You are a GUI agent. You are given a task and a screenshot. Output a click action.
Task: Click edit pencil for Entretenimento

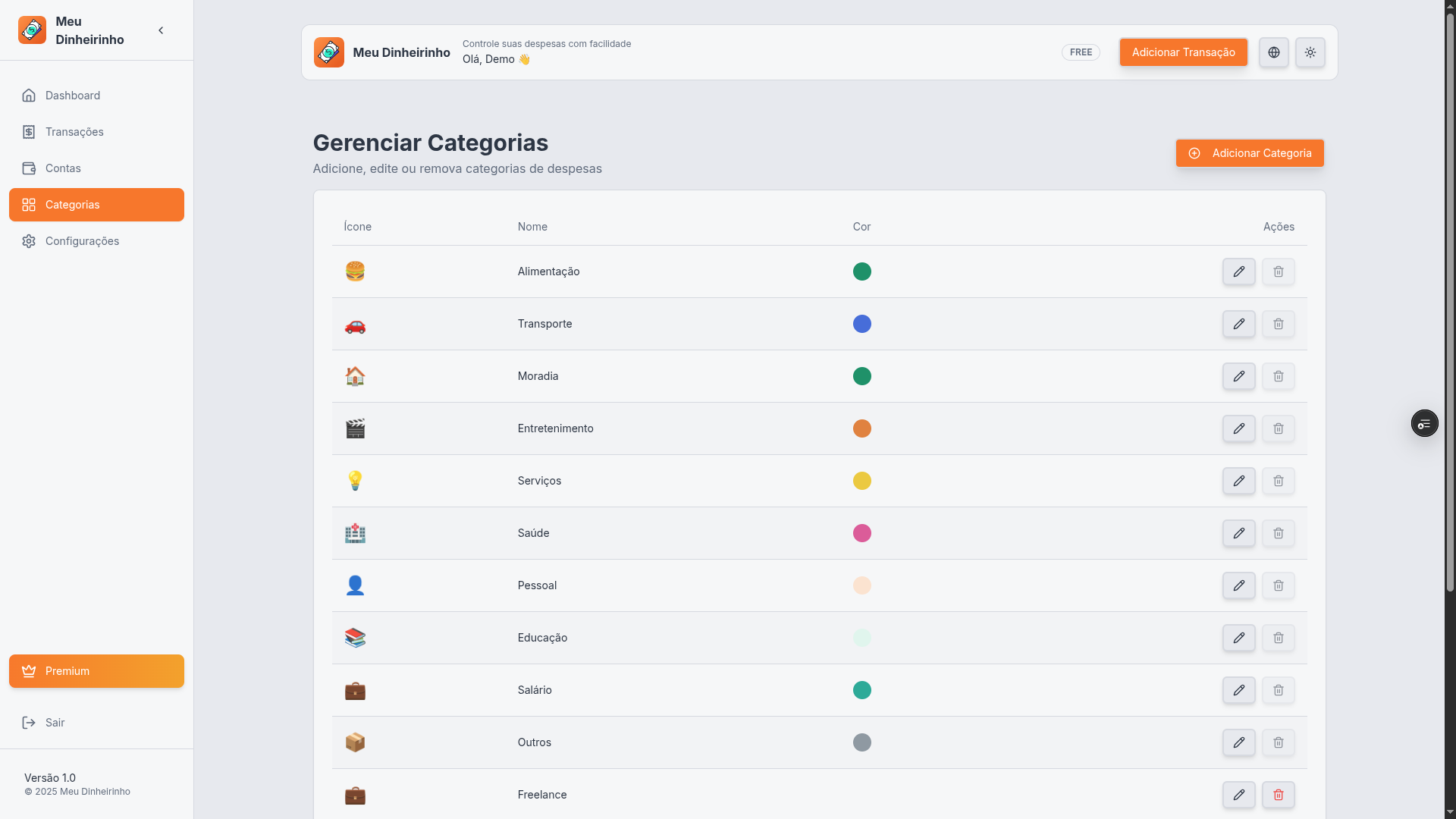(x=1238, y=428)
